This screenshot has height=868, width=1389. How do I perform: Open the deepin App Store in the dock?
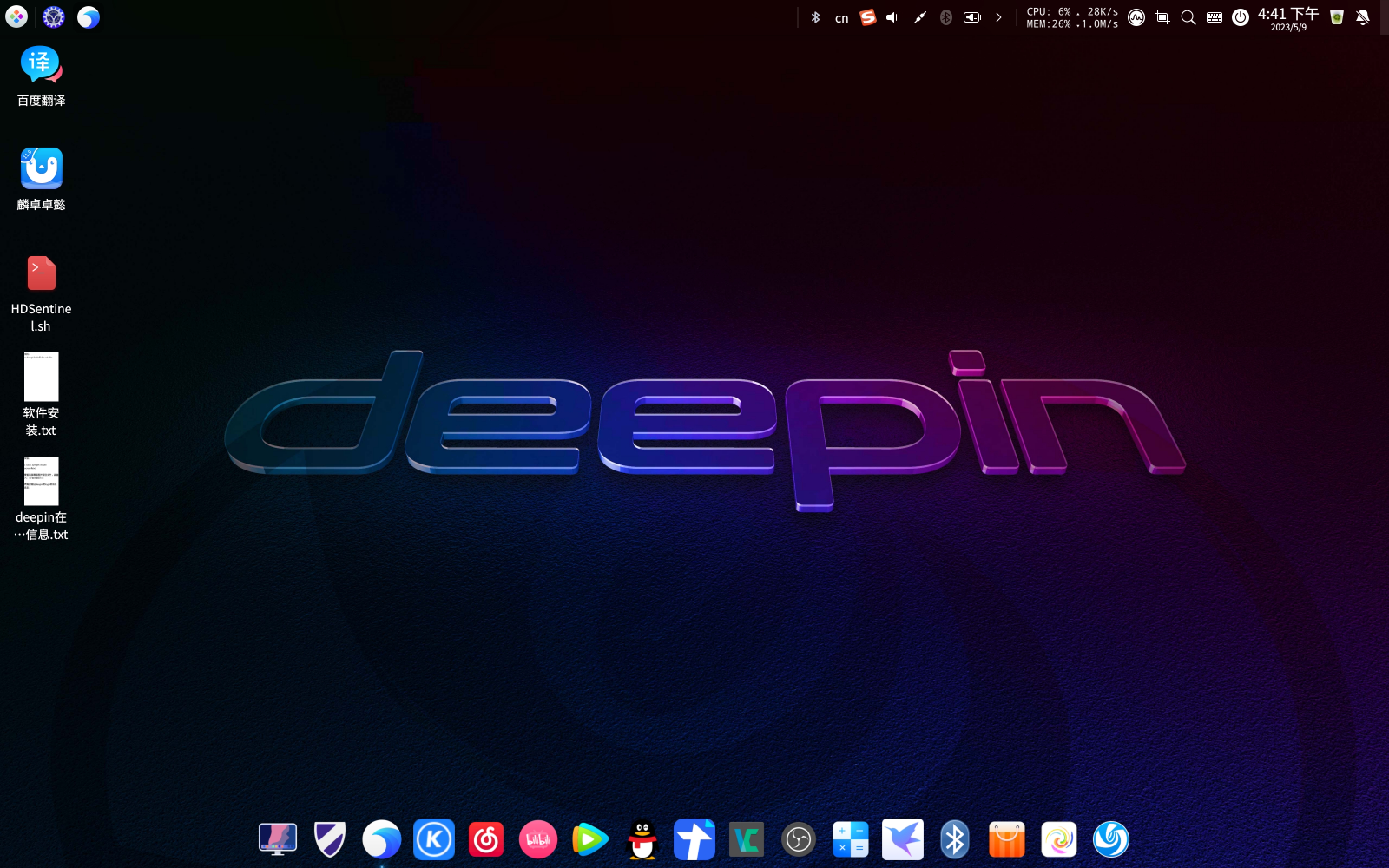tap(1007, 839)
